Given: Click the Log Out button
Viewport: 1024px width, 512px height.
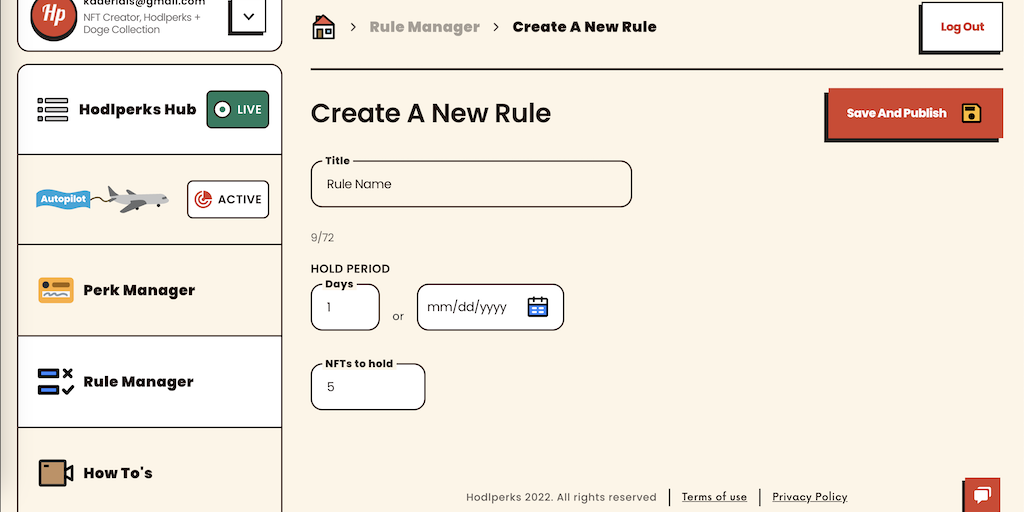Looking at the screenshot, I should pyautogui.click(x=962, y=27).
